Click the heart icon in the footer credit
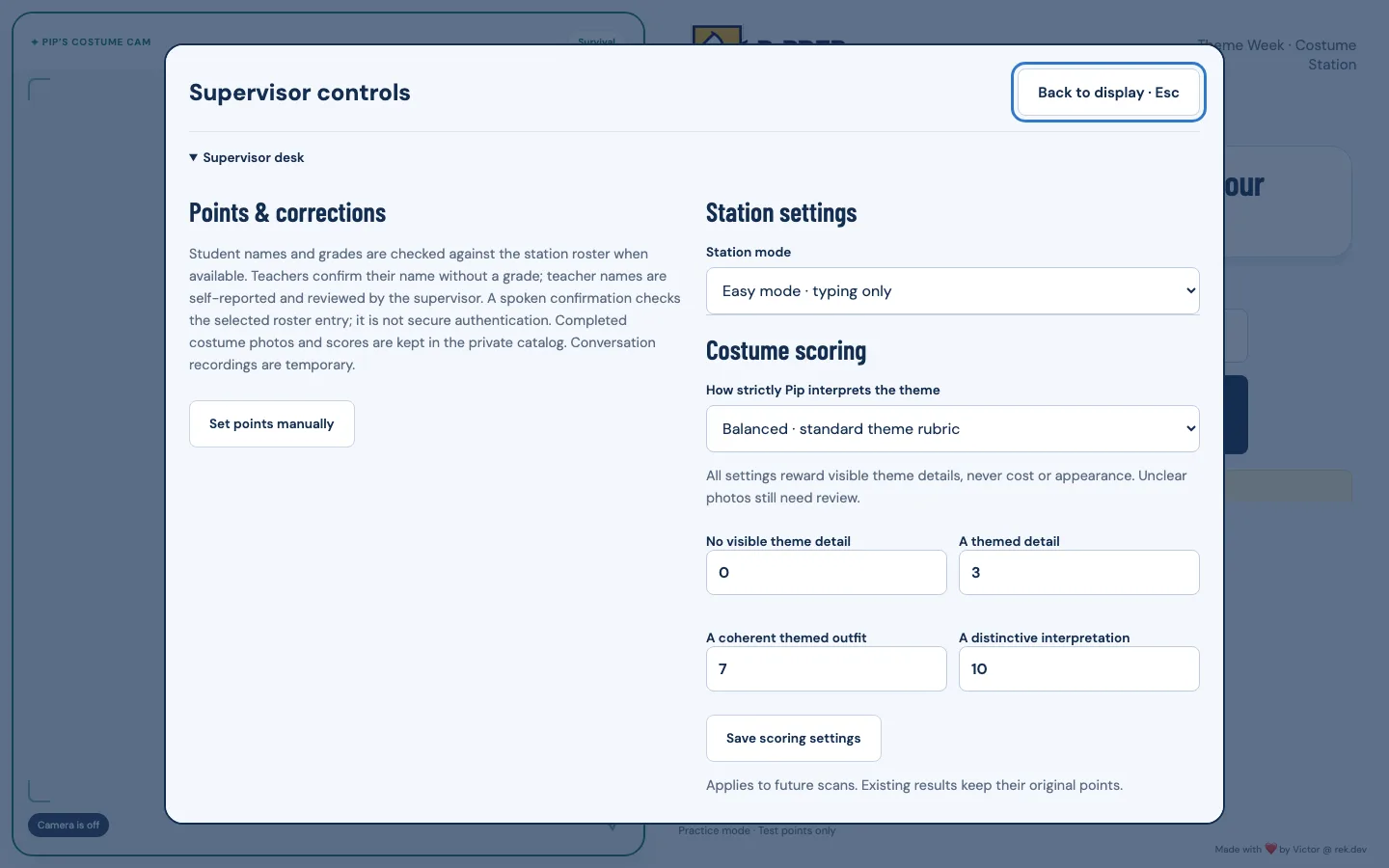1389x868 pixels. pyautogui.click(x=1270, y=849)
